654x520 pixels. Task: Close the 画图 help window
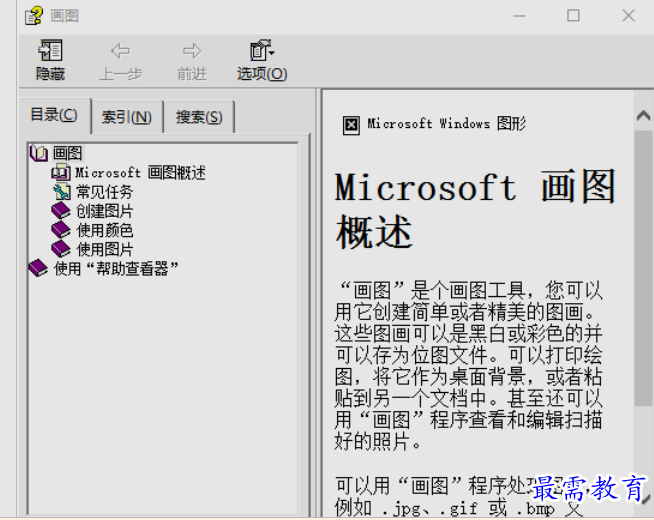coord(628,16)
